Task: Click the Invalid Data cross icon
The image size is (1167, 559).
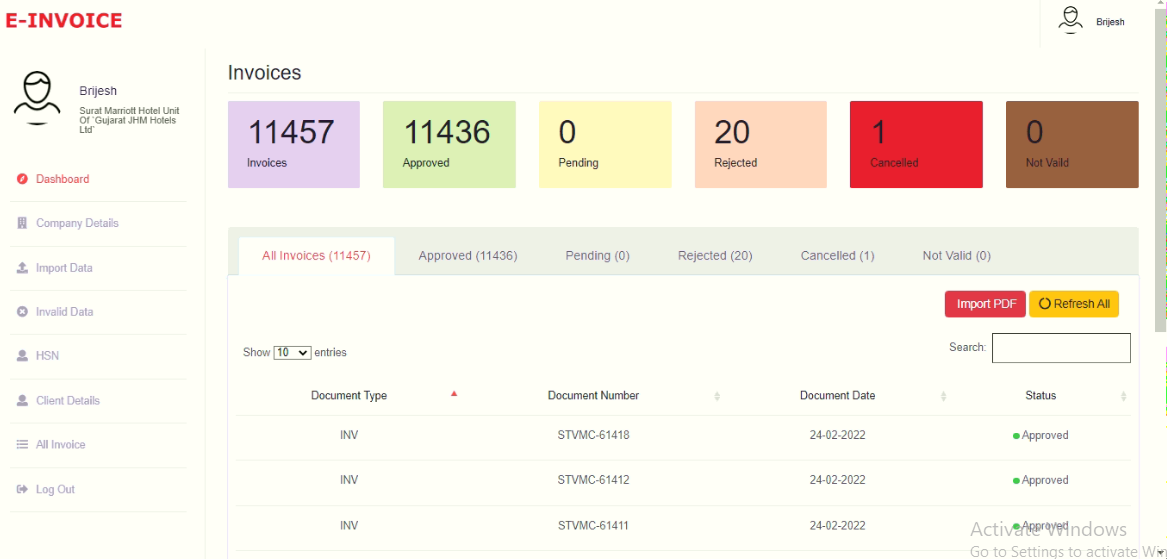Action: pyautogui.click(x=22, y=312)
